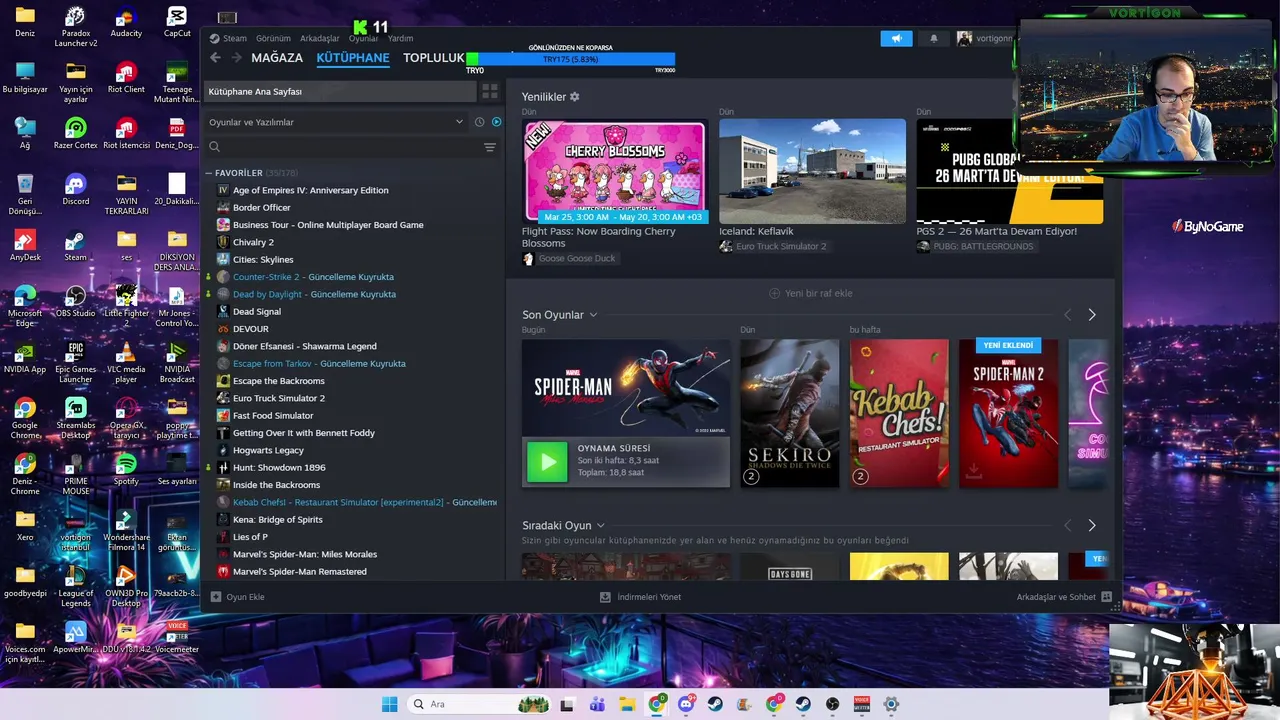Select Cities: Skylines in game list

263,259
